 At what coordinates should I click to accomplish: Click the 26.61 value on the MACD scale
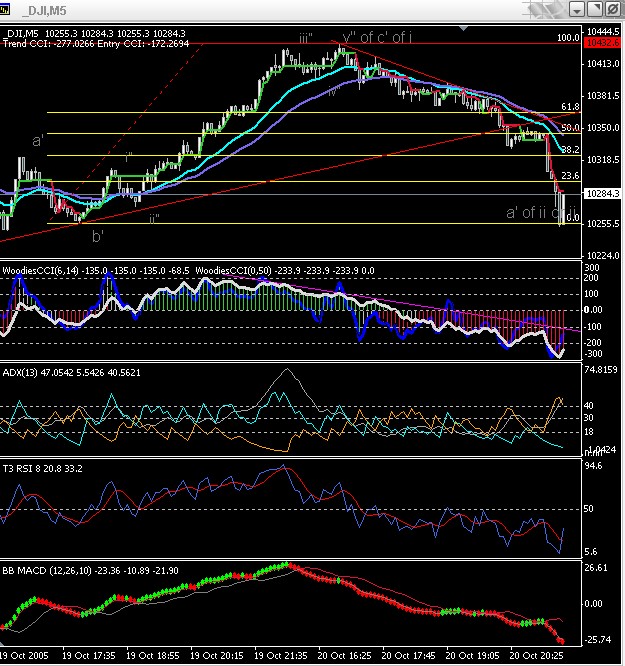coord(596,568)
